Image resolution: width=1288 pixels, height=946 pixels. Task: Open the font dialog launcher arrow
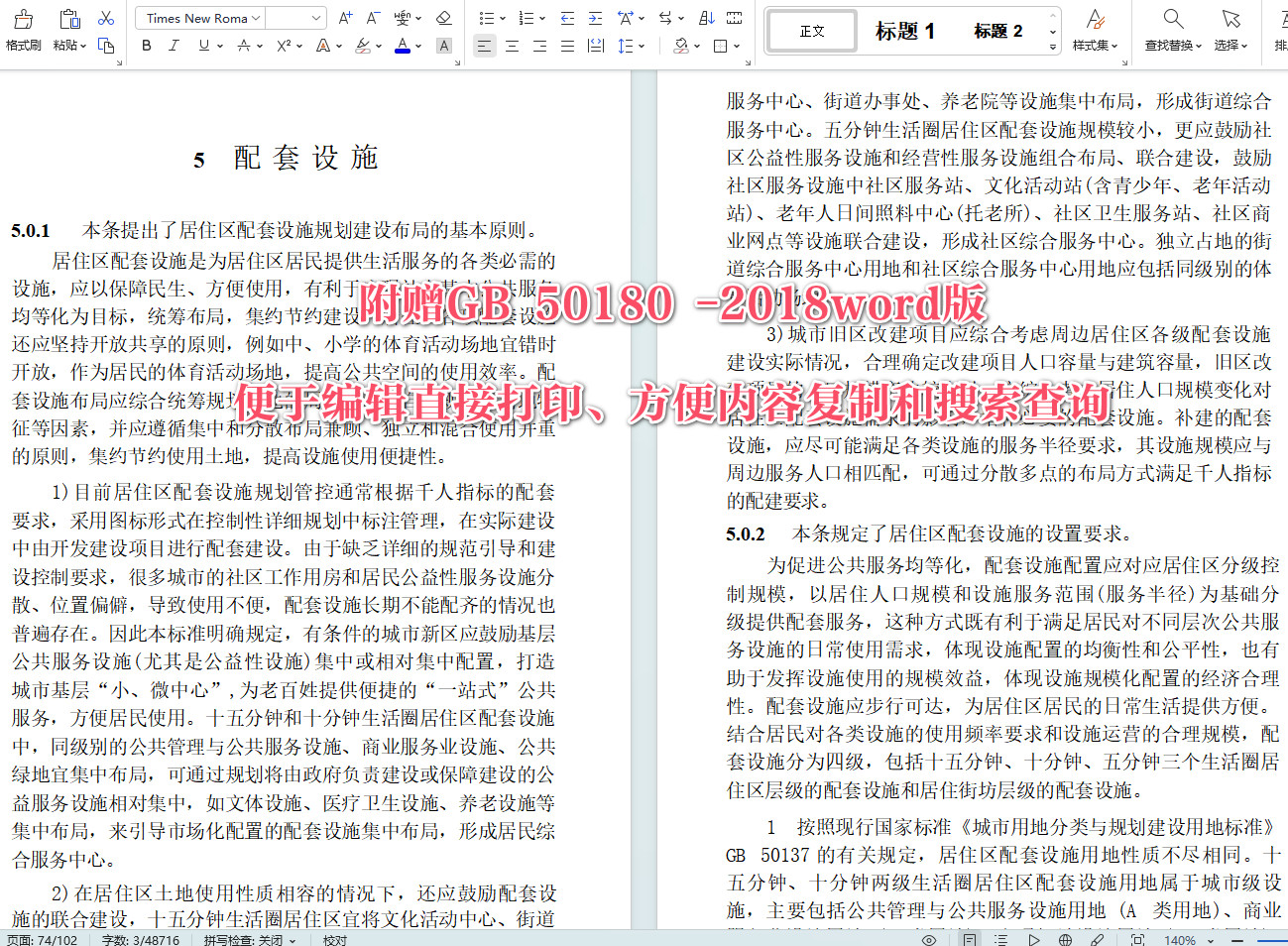click(457, 62)
